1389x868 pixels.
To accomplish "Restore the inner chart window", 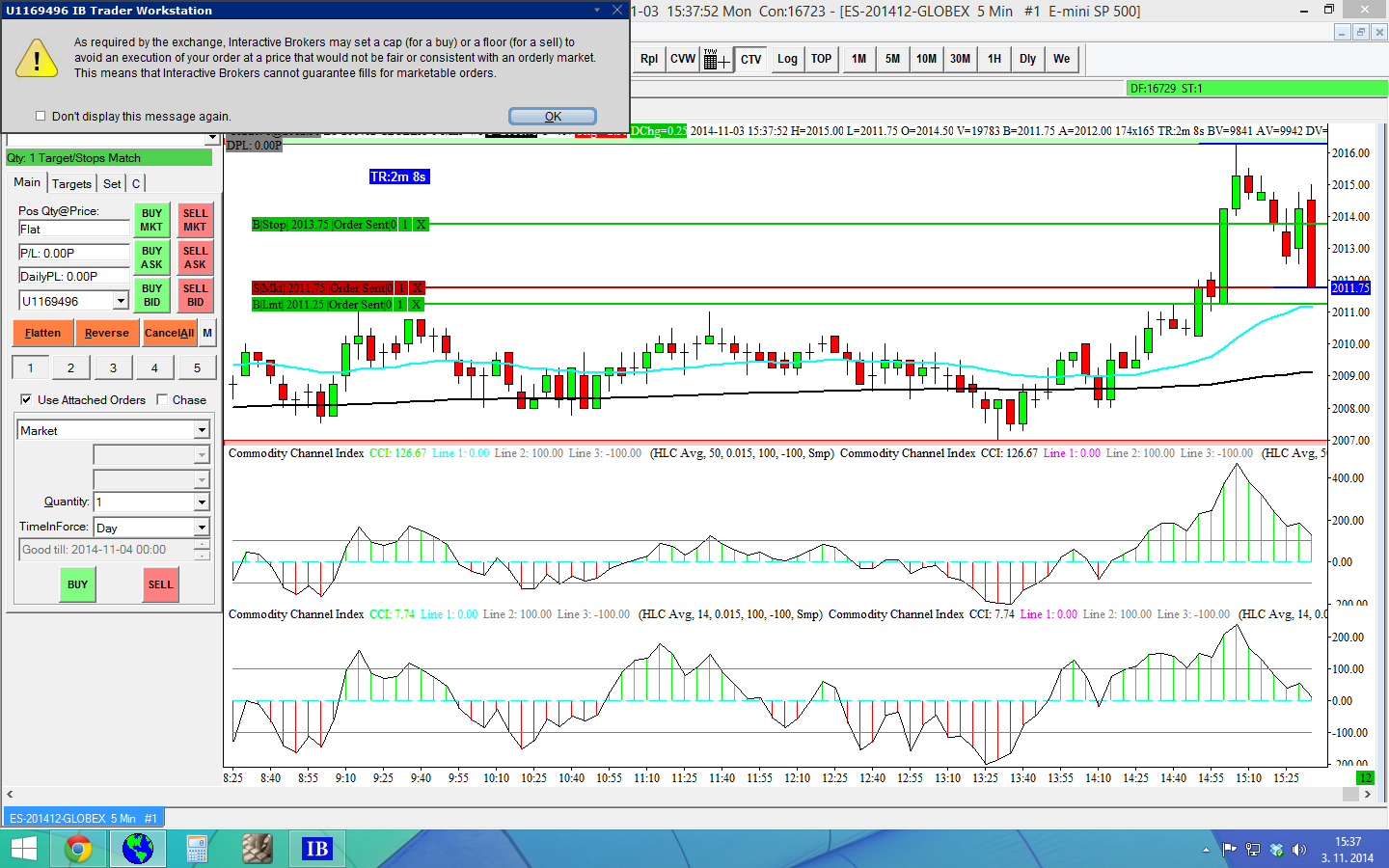I will click(1361, 32).
